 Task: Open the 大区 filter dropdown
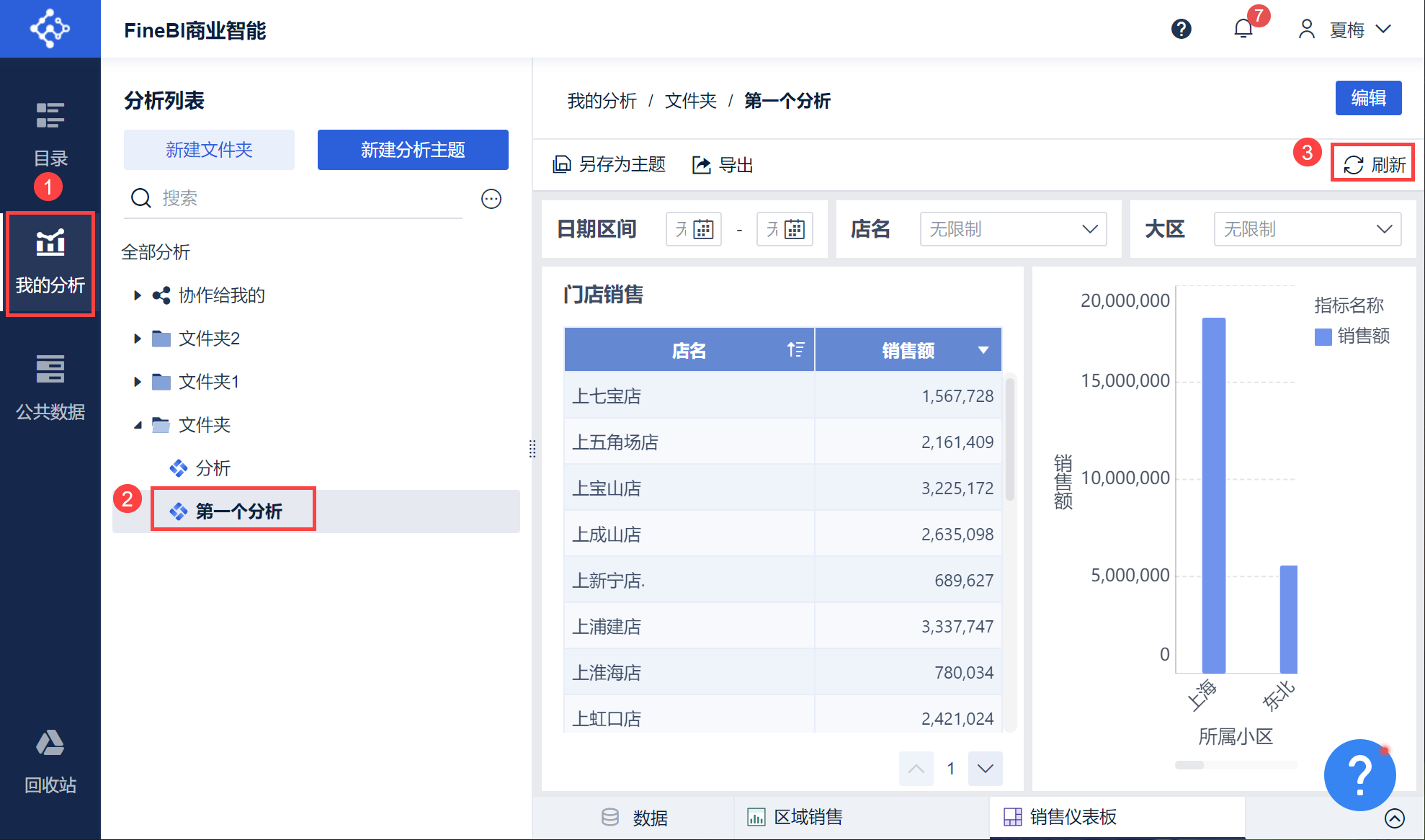(x=1306, y=230)
